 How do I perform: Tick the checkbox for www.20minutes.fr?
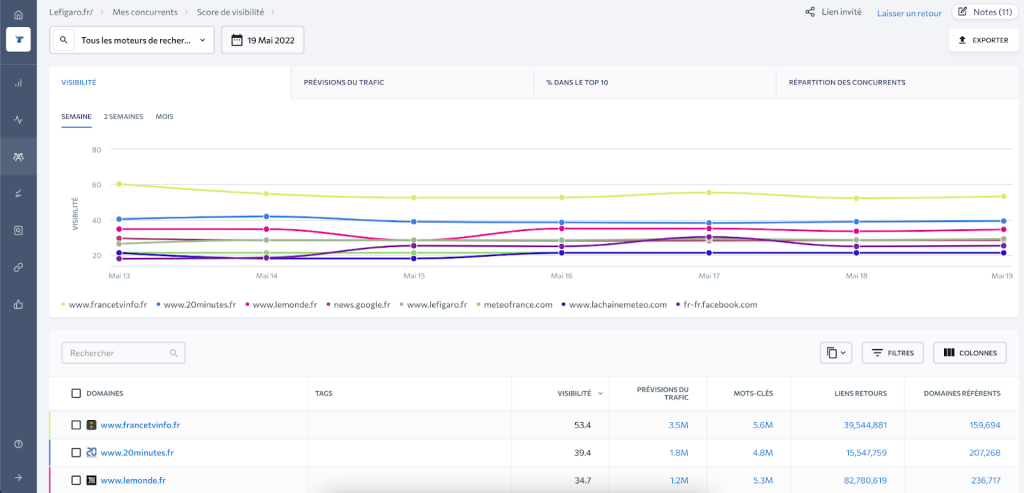click(76, 453)
